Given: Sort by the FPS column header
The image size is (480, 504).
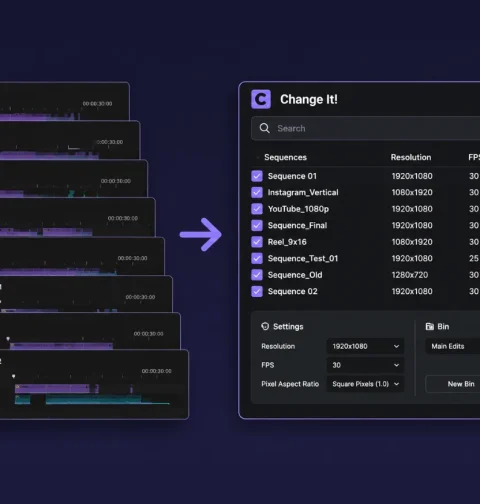Looking at the screenshot, I should [x=474, y=157].
